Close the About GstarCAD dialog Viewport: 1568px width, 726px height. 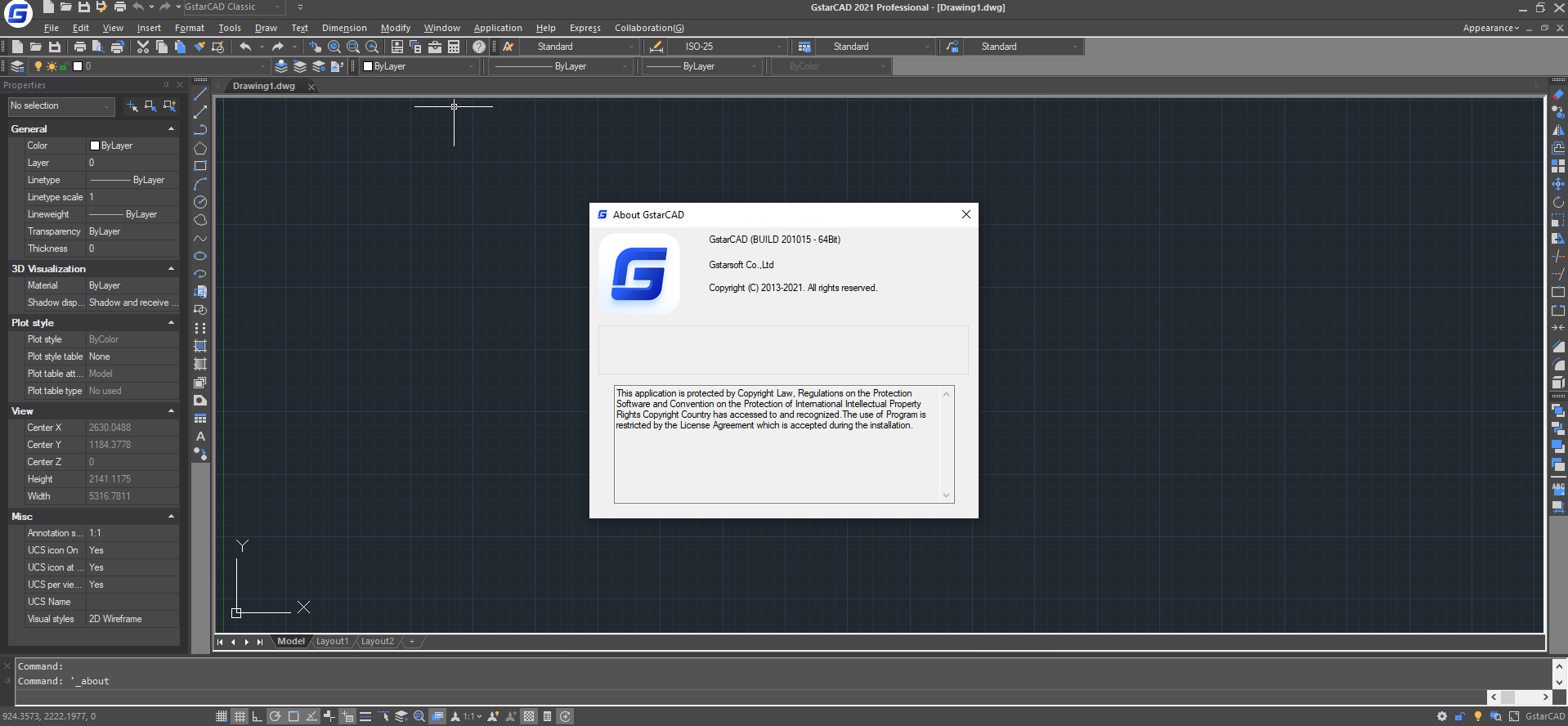click(x=966, y=214)
